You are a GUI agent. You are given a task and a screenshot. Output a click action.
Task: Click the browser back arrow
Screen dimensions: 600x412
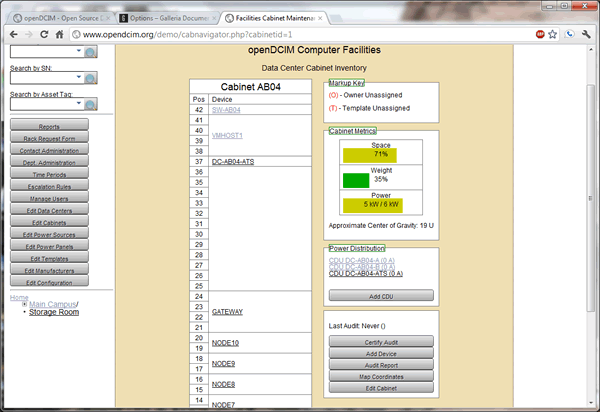pos(13,33)
